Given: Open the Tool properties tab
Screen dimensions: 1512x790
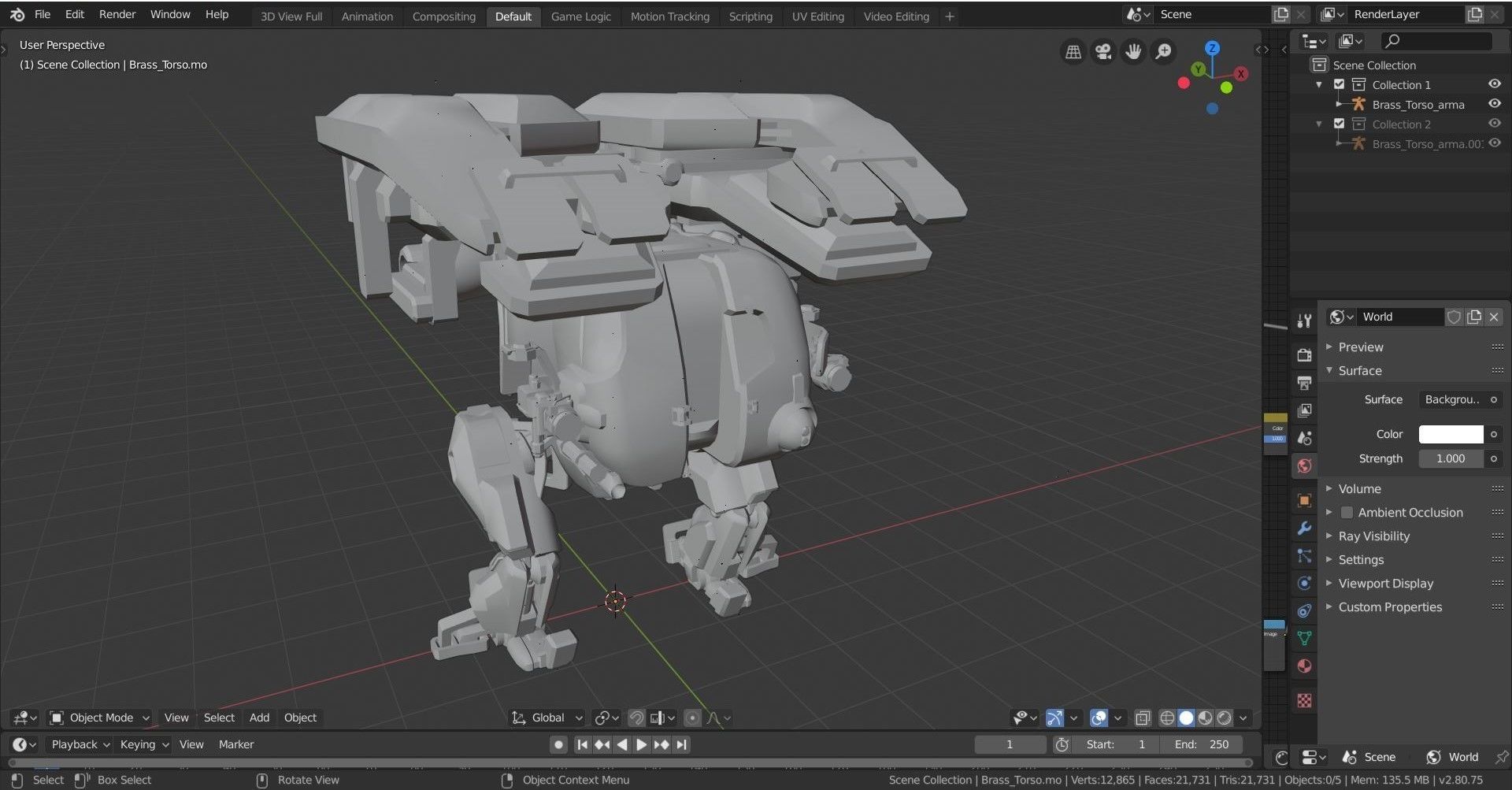Looking at the screenshot, I should tap(1304, 321).
